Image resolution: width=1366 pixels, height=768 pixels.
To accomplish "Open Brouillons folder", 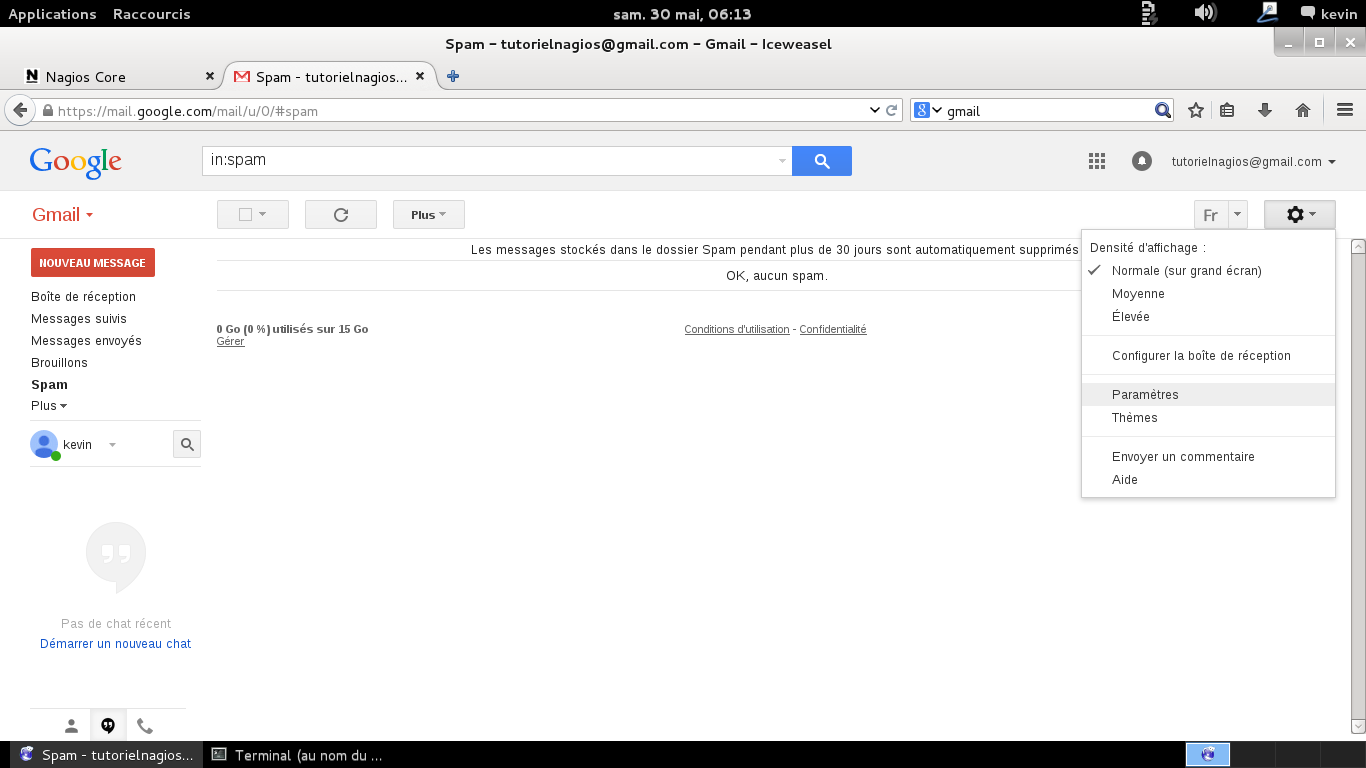I will point(59,363).
